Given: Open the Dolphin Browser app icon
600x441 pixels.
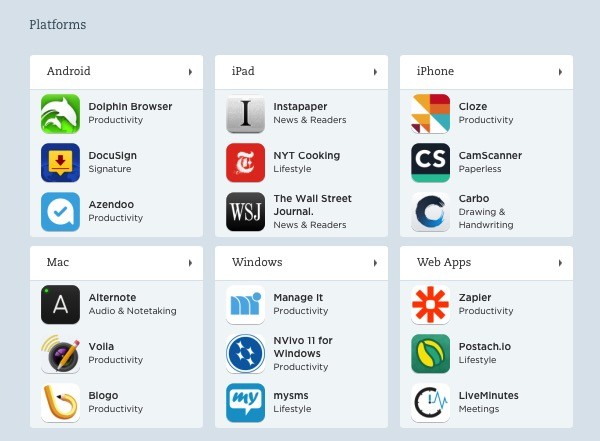Looking at the screenshot, I should point(60,114).
